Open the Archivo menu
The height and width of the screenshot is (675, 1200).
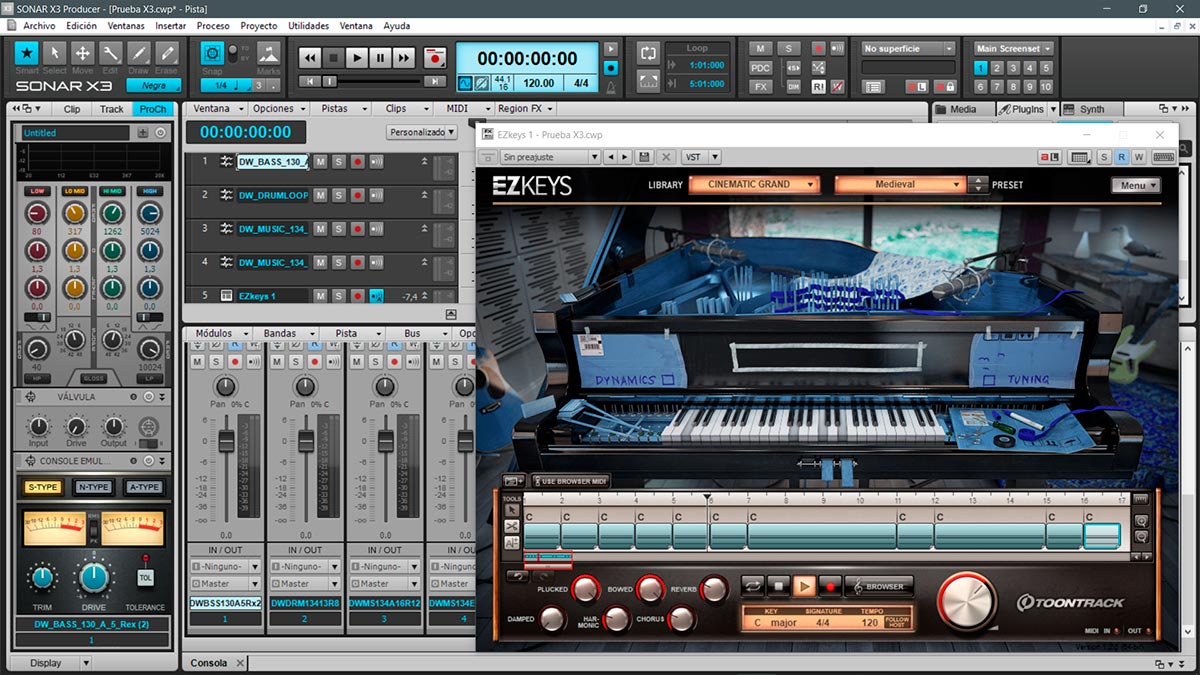[39, 25]
